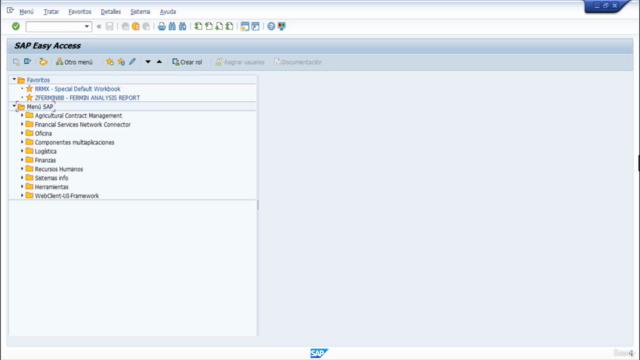Viewport: 640px width, 360px height.
Task: Expand the Recursos Humanos folder
Action: pos(22,169)
